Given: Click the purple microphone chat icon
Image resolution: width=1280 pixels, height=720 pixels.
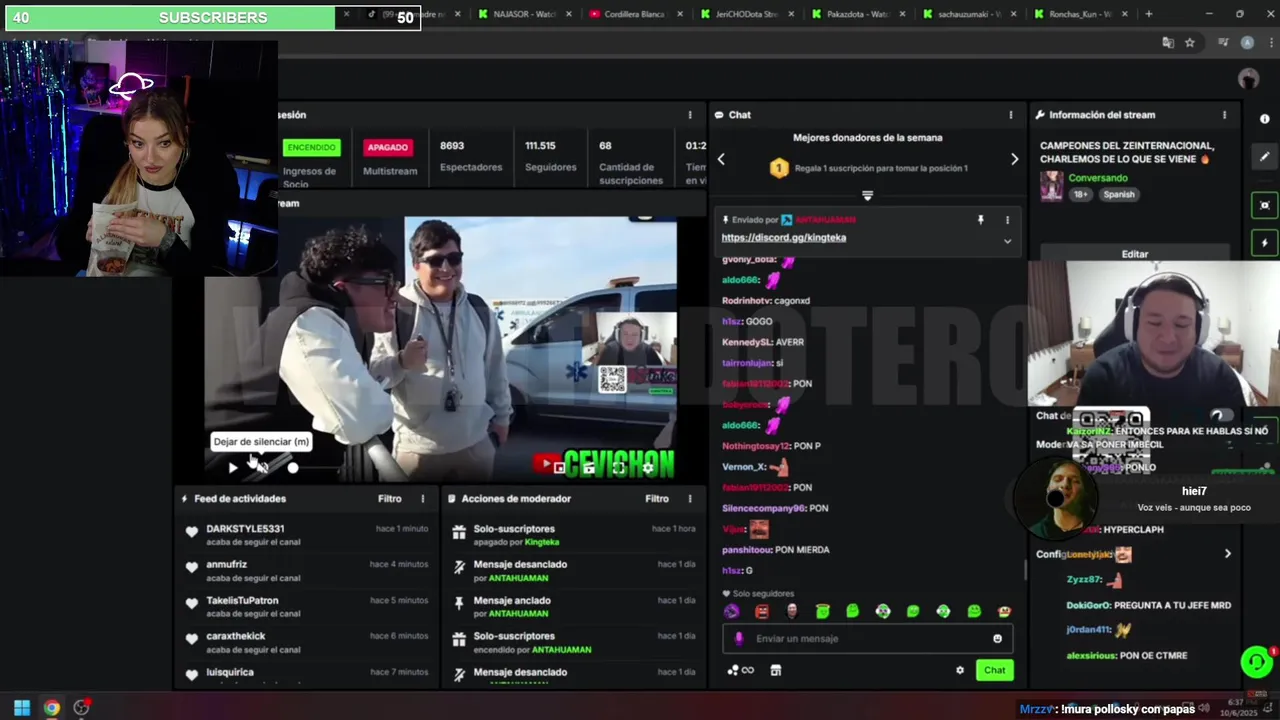Looking at the screenshot, I should coord(739,638).
